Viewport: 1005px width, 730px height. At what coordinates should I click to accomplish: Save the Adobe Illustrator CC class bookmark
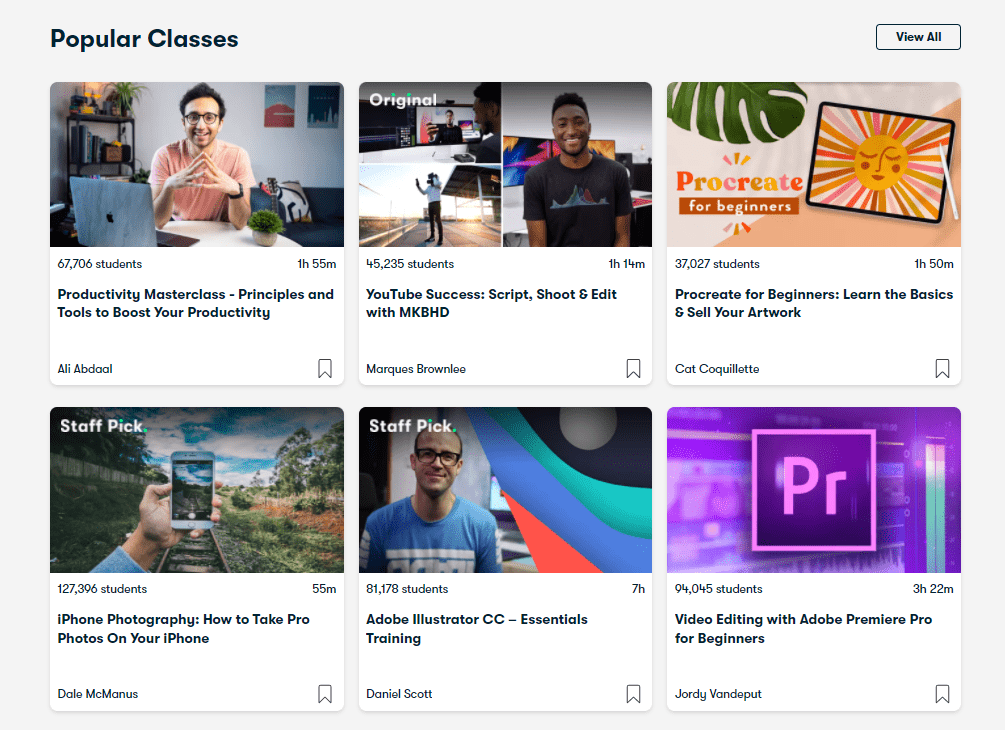pos(633,694)
